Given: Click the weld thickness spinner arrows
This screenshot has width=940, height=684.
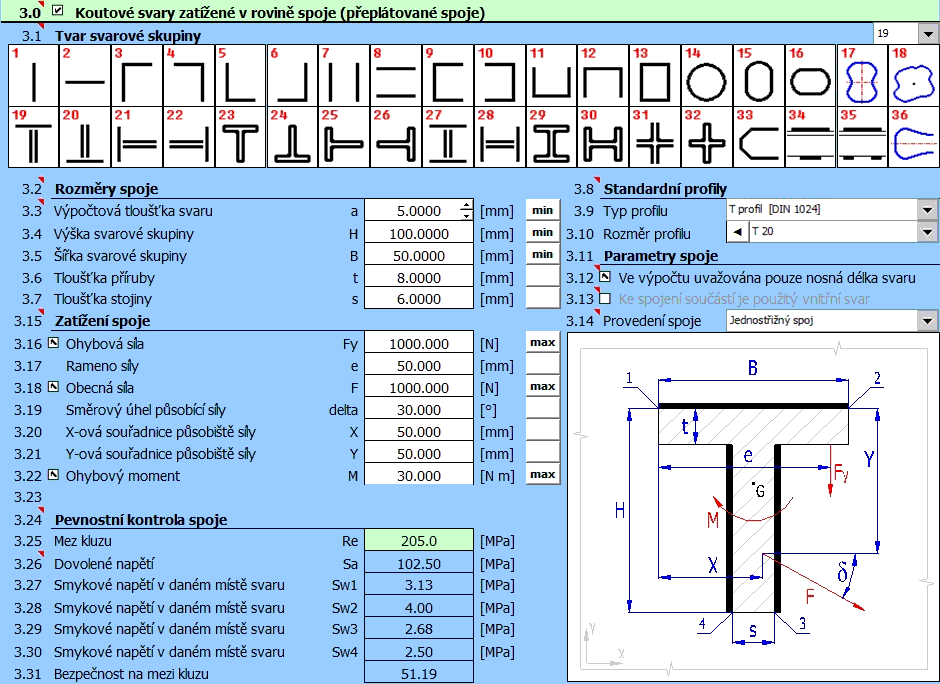Looking at the screenshot, I should coord(465,210).
